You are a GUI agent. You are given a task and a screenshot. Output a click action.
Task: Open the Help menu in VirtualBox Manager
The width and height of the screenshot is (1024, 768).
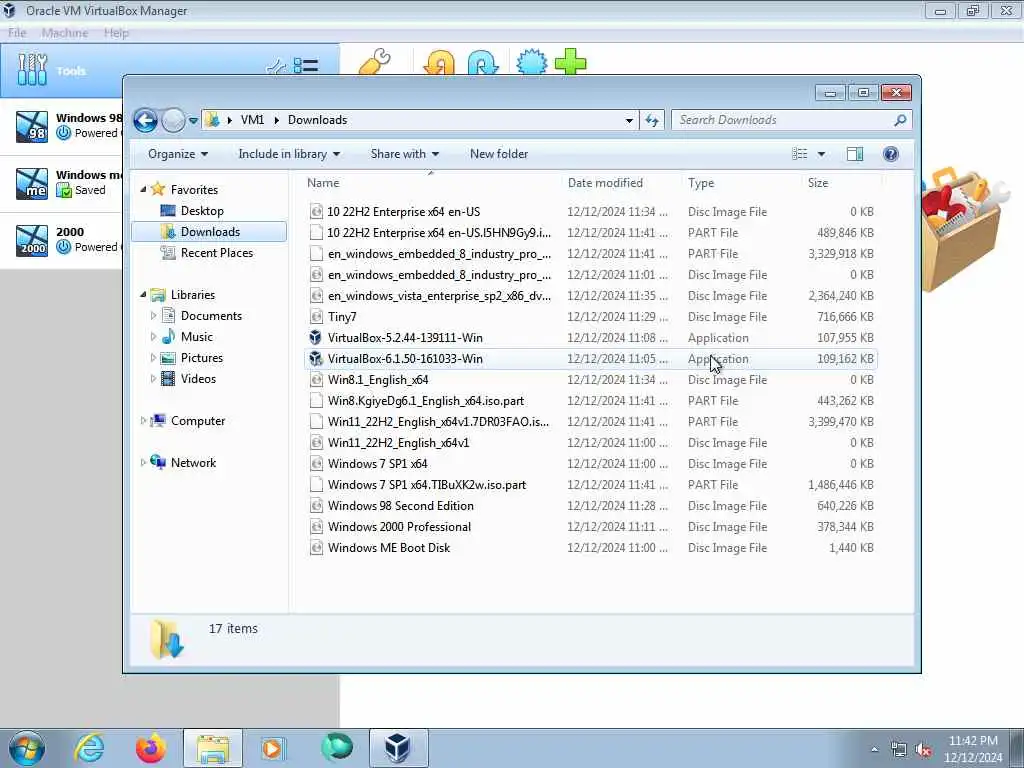coord(116,33)
